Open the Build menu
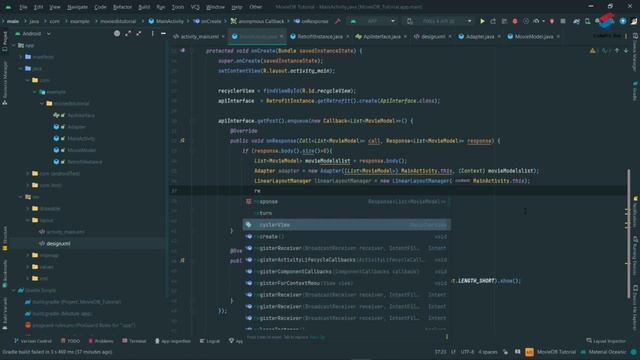Screen dimensions: 640x360 (x=144, y=7)
